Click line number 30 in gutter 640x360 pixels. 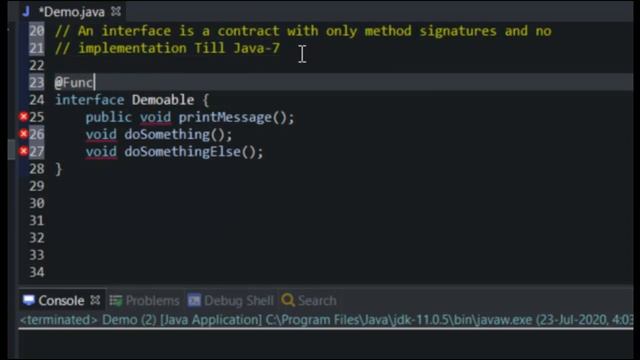click(x=37, y=203)
